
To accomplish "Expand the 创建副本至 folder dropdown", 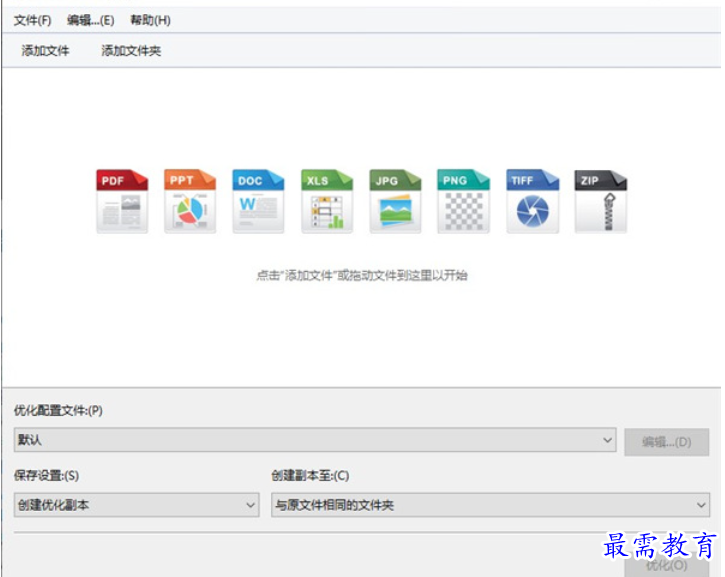I will click(x=490, y=505).
